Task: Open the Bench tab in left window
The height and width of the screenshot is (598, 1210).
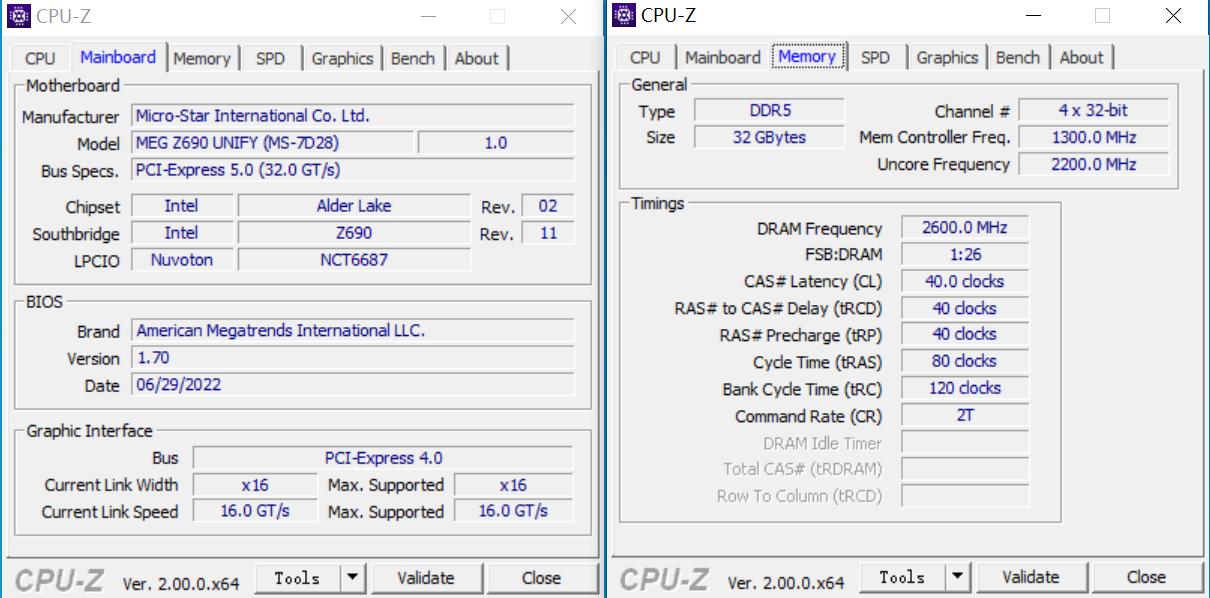Action: pyautogui.click(x=413, y=58)
